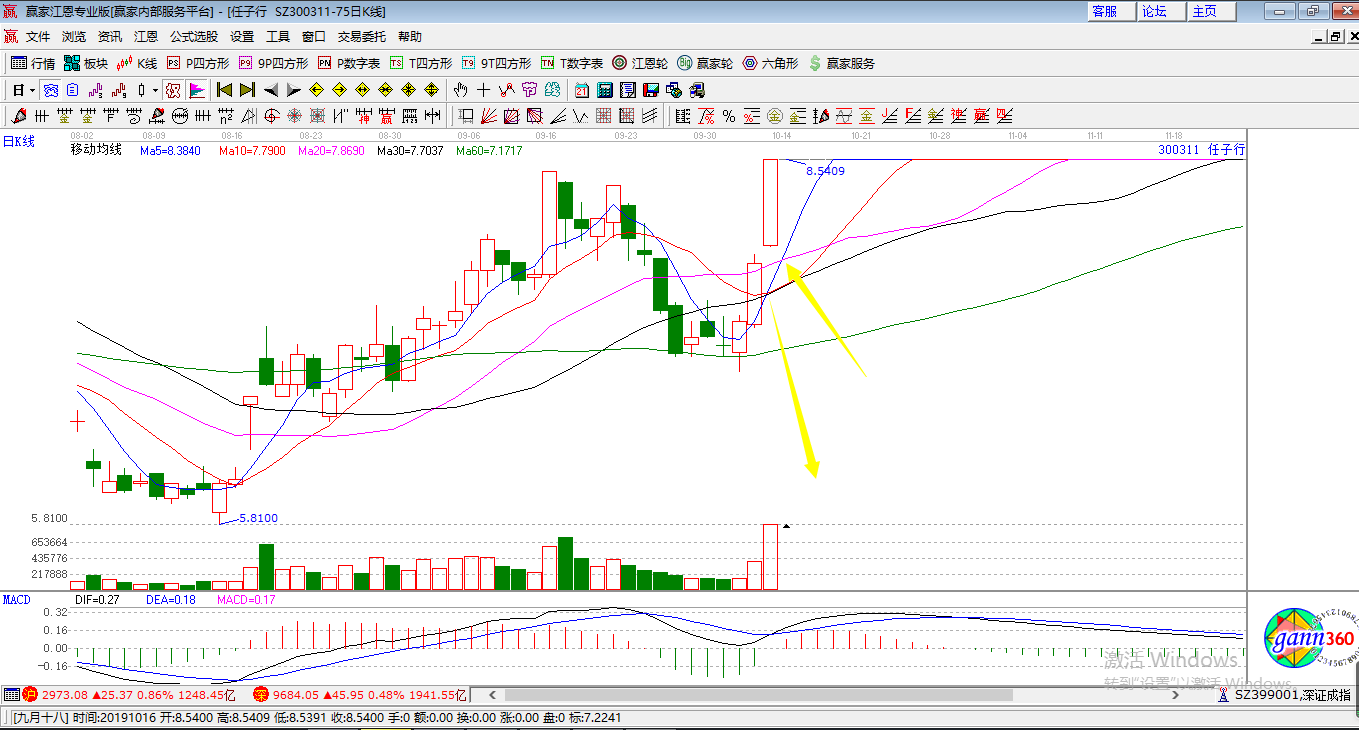Select the n² drawing tool icon
The image size is (1359, 730).
tap(225, 116)
